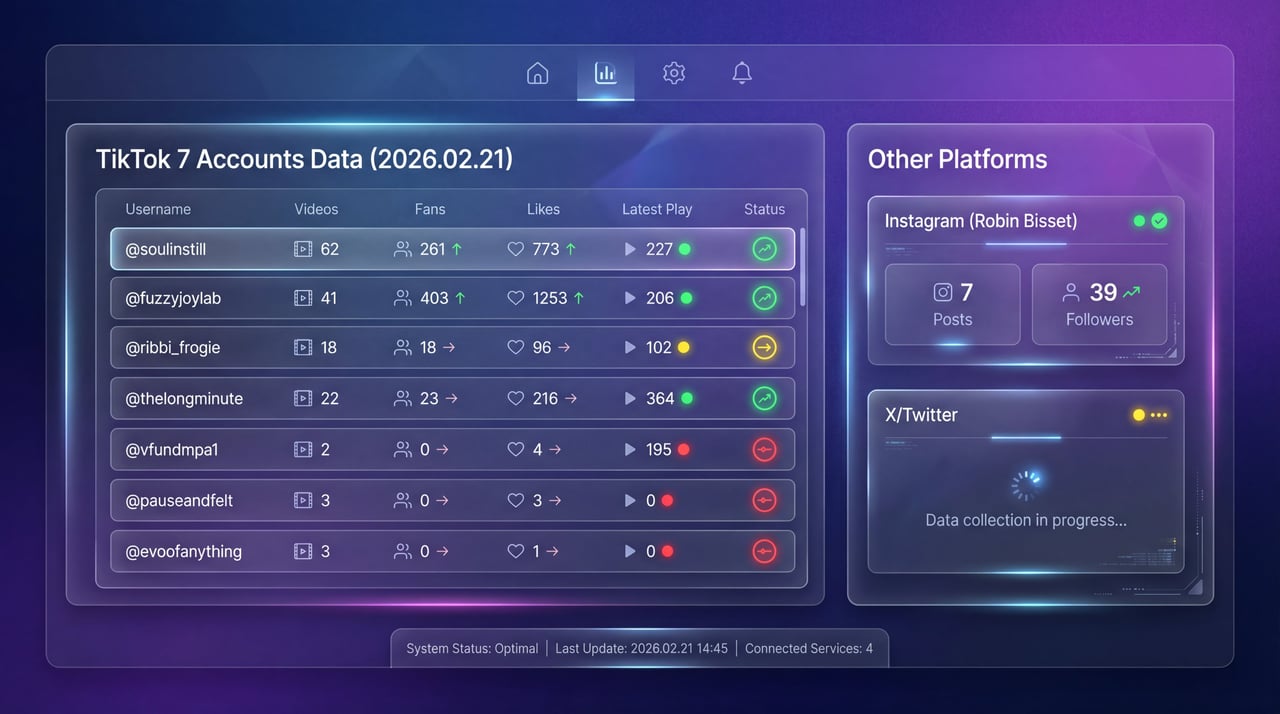Screen dimensions: 1280x714
Task: Click the likes heart icon for @vfundmpa1
Action: [516, 450]
